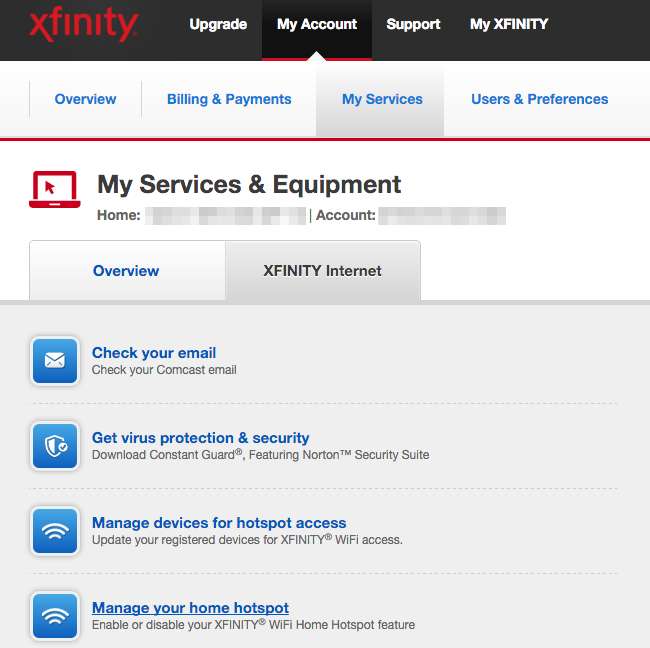Click the 'Download Constant Guard' description text
Screen dimensions: 650x648
click(260, 455)
